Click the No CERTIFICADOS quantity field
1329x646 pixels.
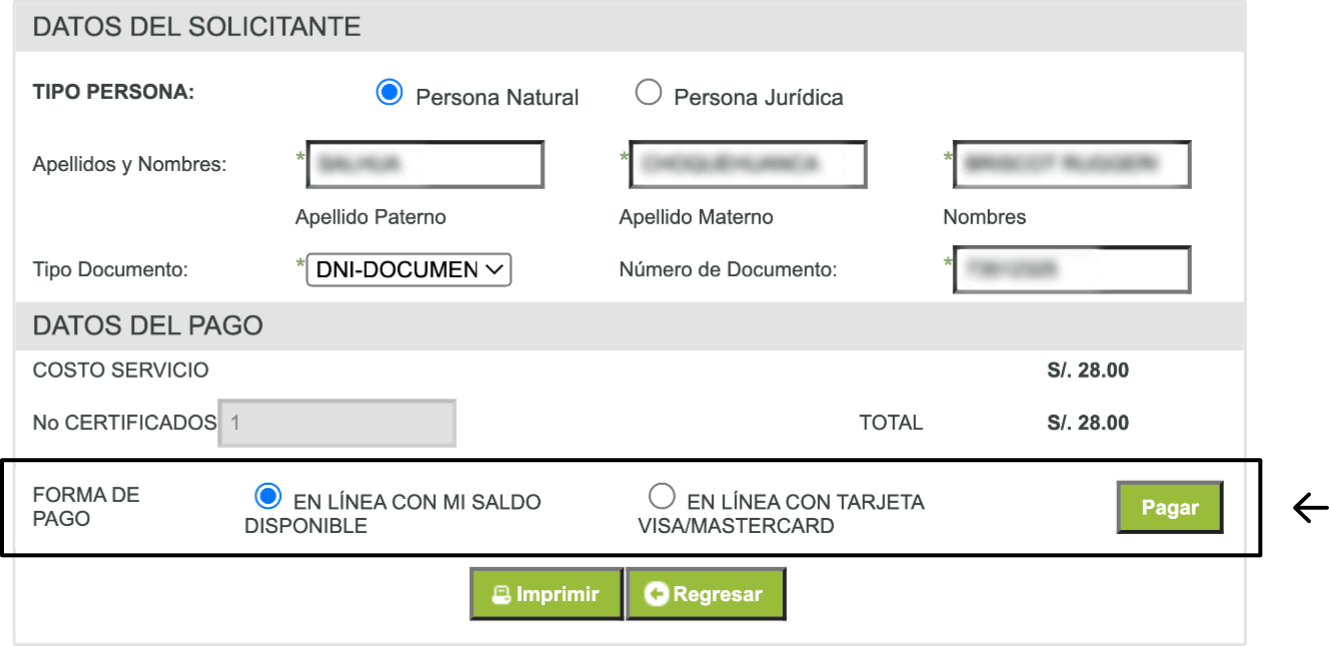point(337,423)
